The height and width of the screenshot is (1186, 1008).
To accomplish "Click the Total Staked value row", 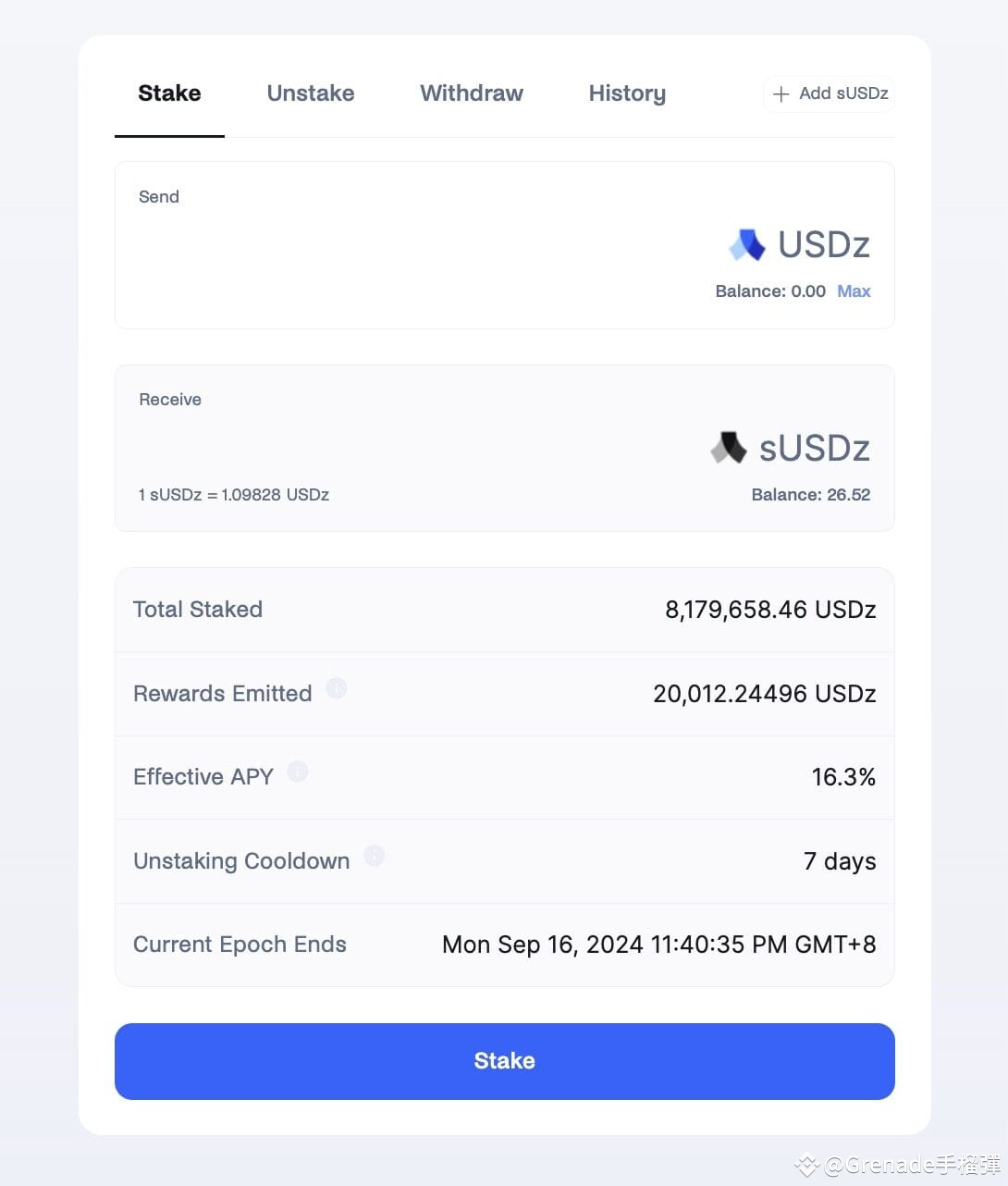I will point(505,610).
